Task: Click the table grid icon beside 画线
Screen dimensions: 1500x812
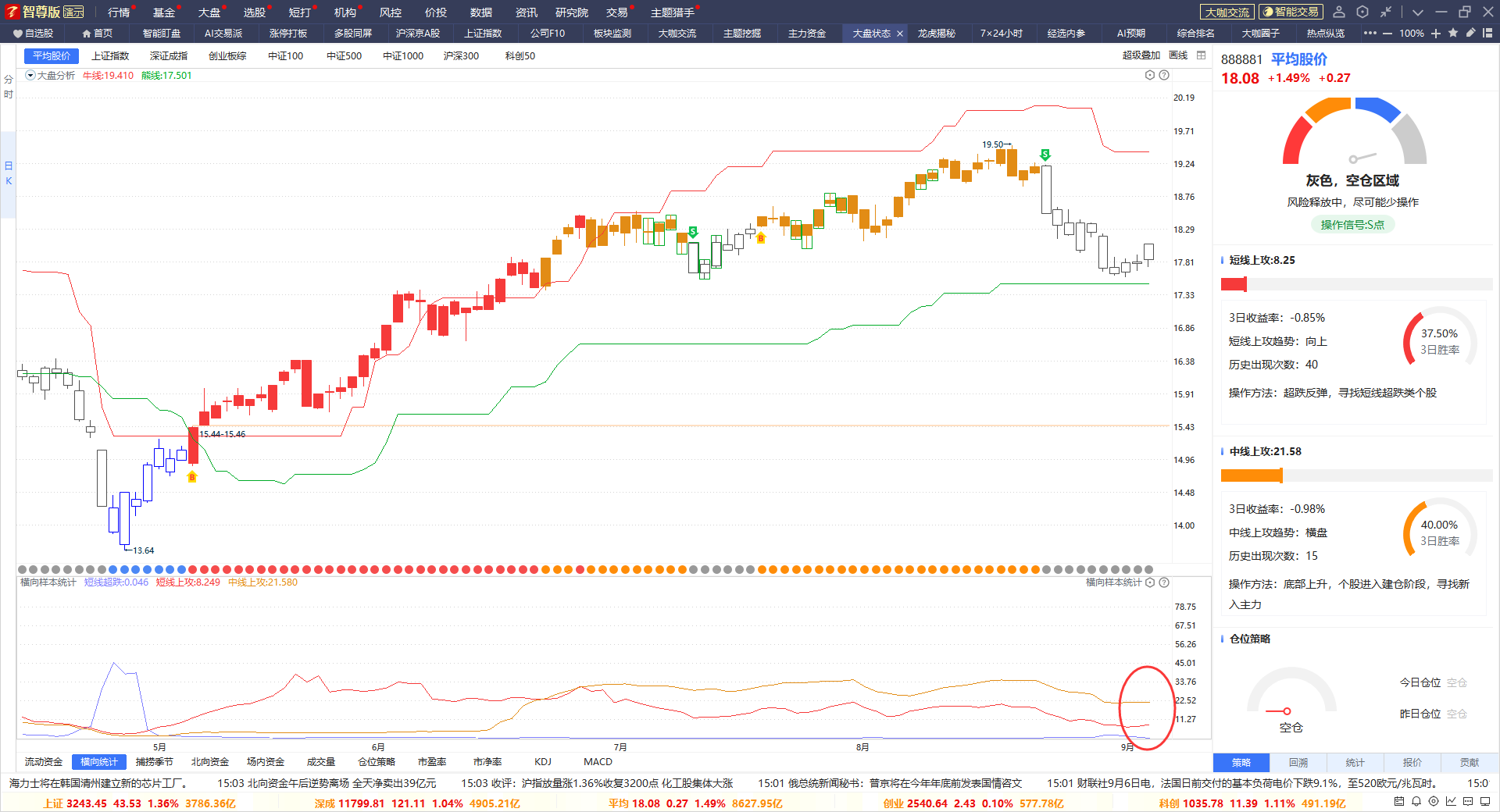Action: (1202, 55)
